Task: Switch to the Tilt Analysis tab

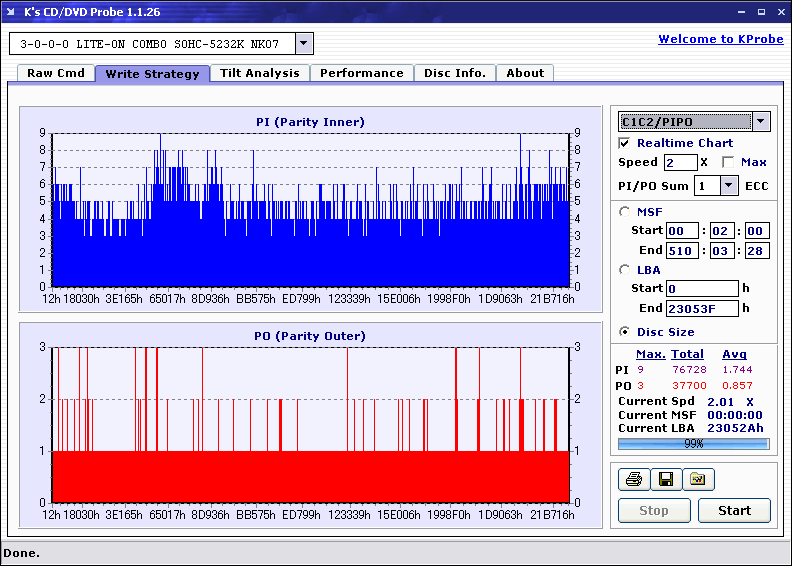Action: [259, 73]
